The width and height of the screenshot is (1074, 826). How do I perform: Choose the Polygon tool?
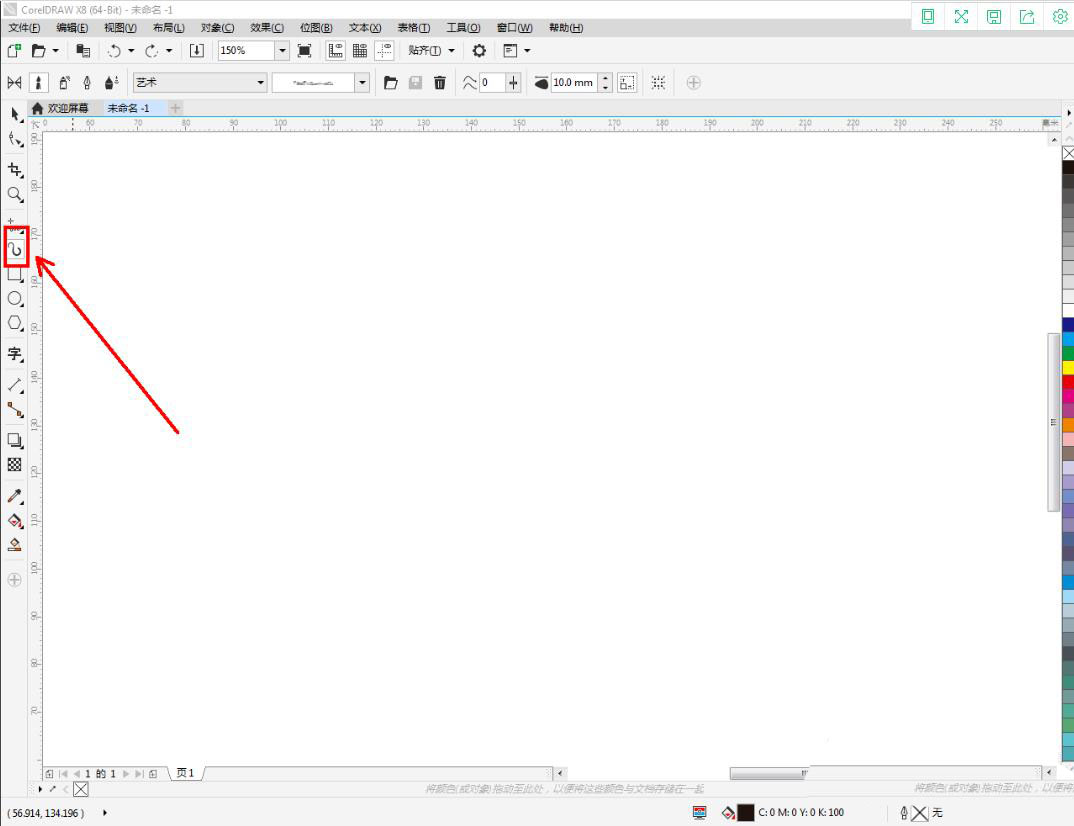click(x=14, y=323)
